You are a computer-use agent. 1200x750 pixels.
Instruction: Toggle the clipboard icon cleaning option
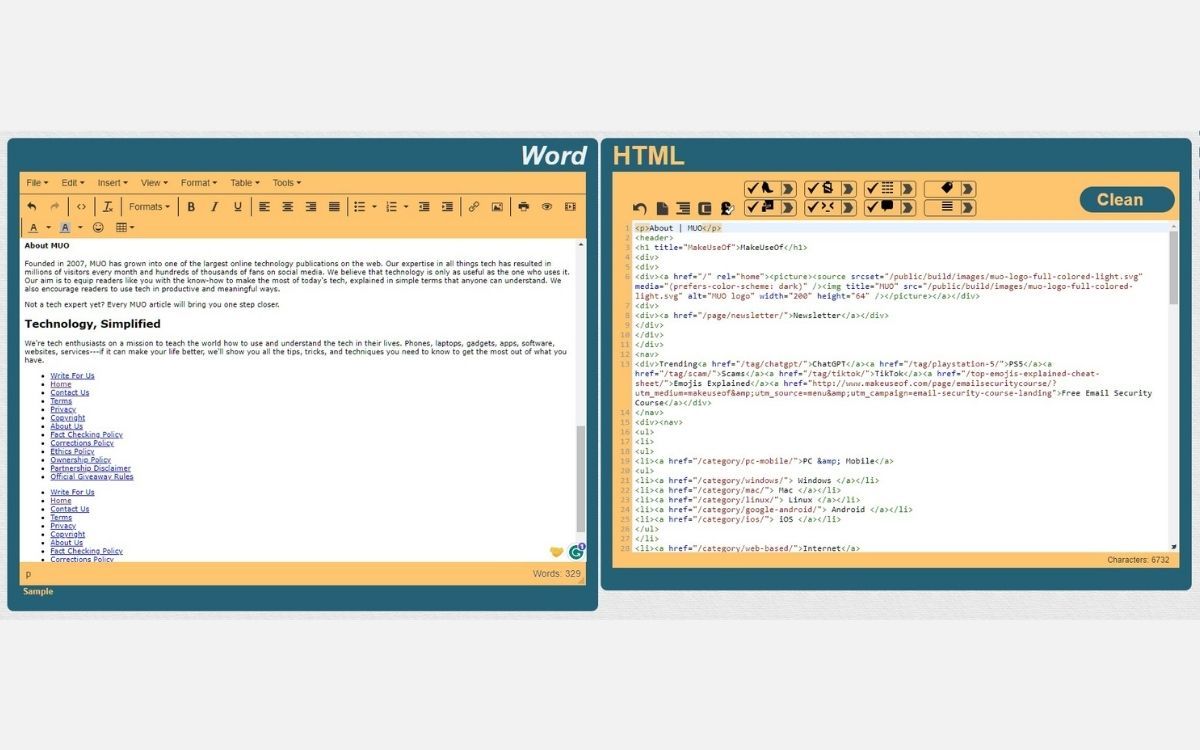click(x=823, y=189)
